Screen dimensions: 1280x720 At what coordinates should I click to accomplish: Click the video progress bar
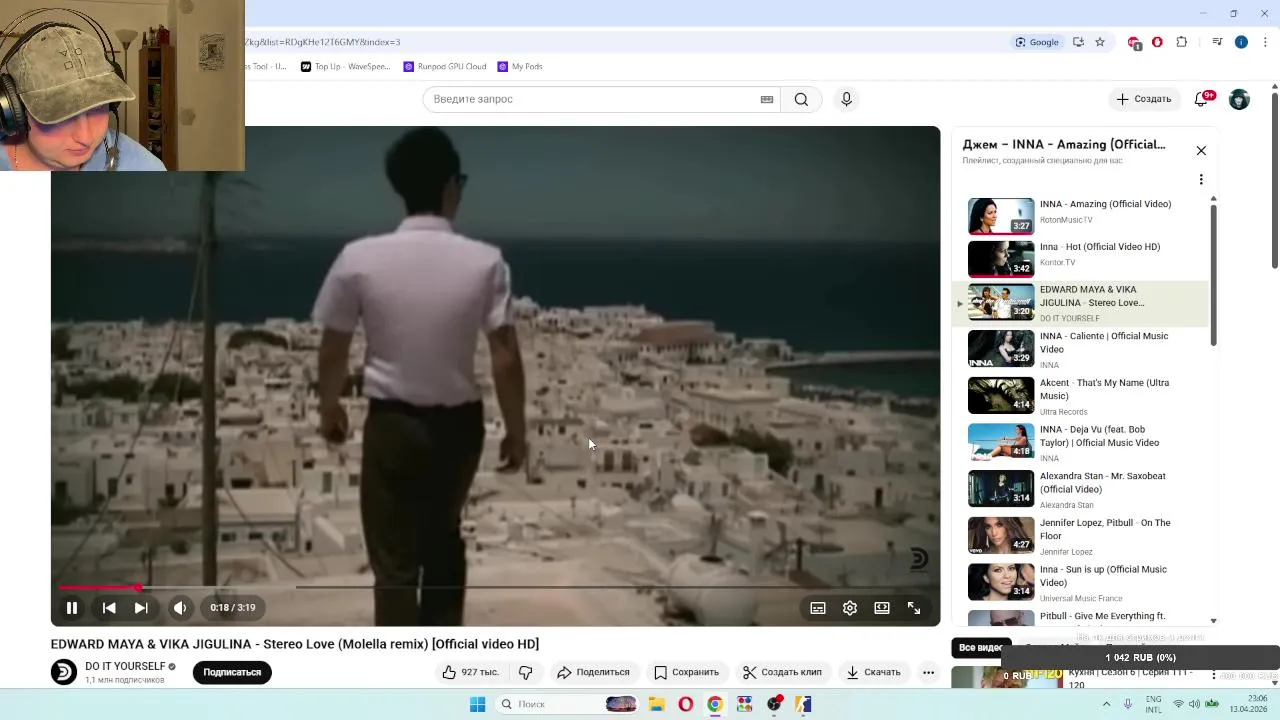pos(495,587)
